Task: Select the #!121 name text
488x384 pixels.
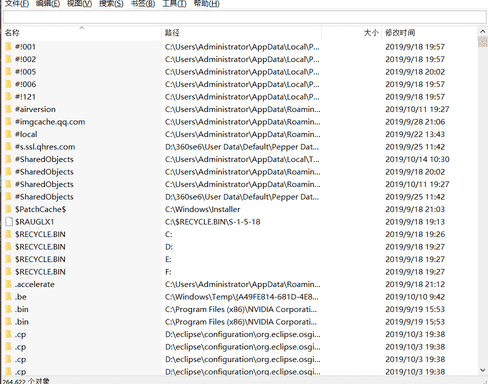Action: coord(25,97)
